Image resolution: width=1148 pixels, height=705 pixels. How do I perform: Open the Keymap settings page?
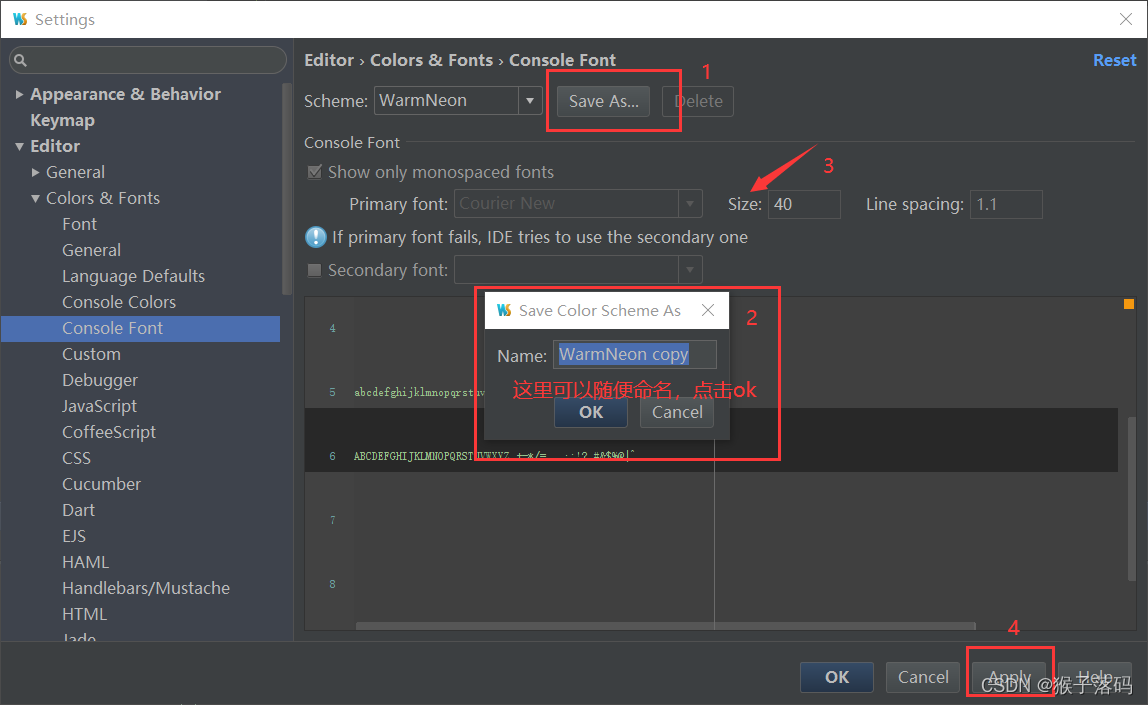(x=63, y=119)
